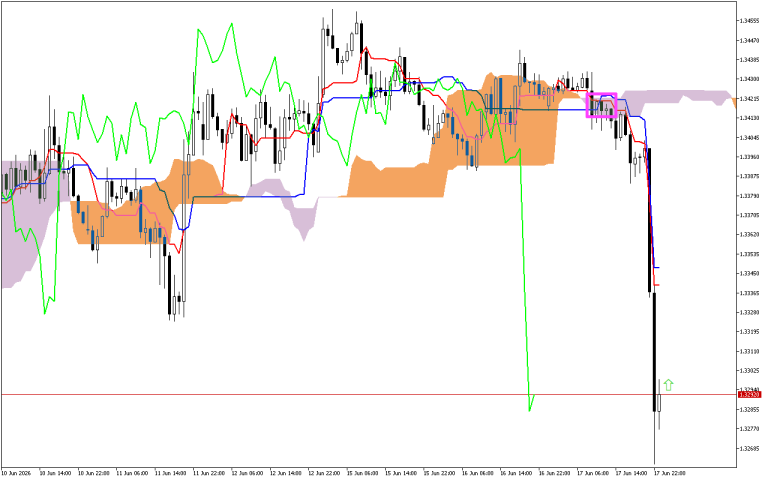Select the red horizontal bid price line
768x480 pixels.
368,394
